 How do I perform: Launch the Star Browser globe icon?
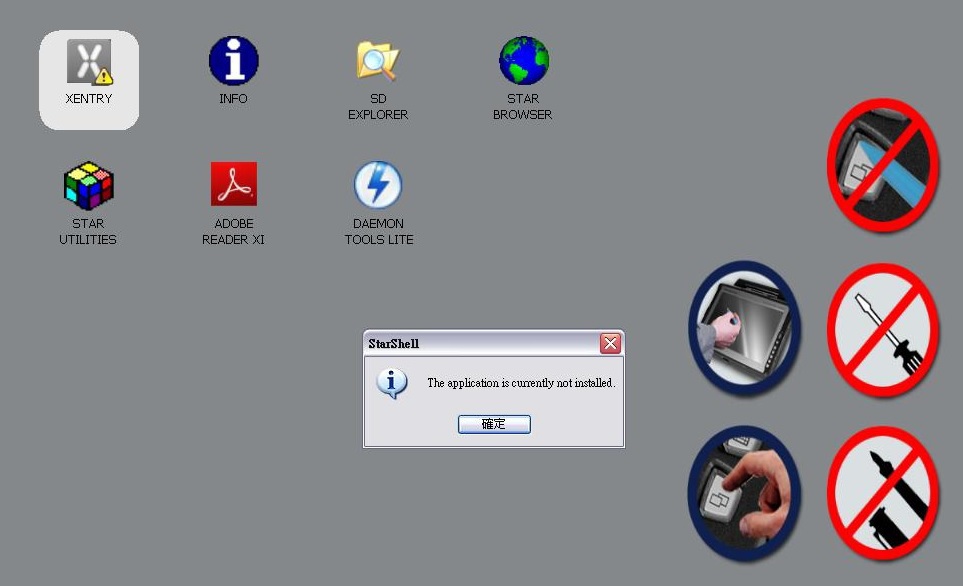[x=523, y=60]
